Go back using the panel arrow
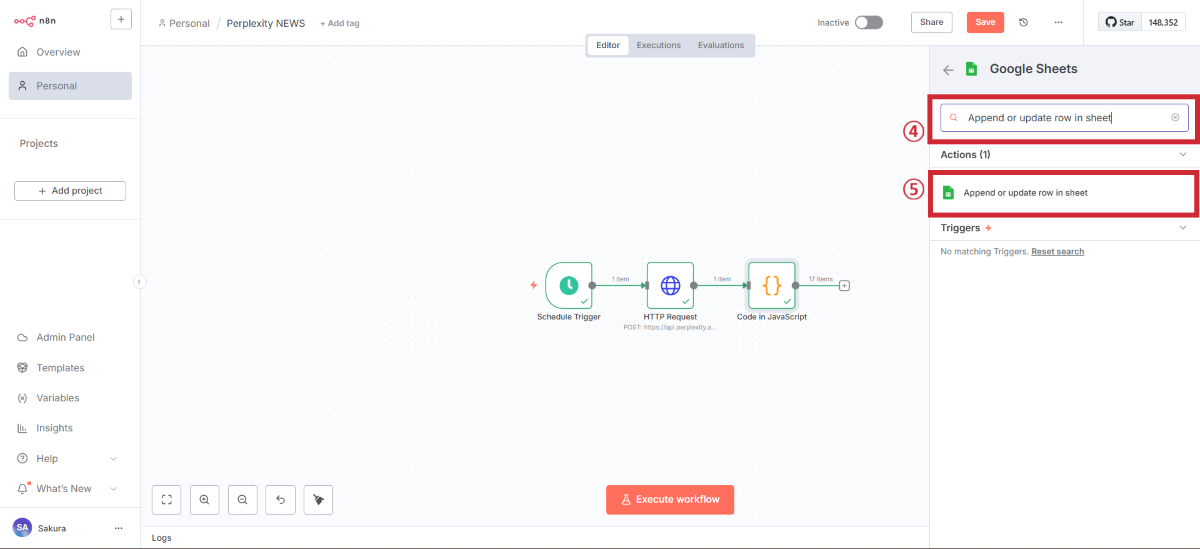The width and height of the screenshot is (1200, 549). pos(948,70)
